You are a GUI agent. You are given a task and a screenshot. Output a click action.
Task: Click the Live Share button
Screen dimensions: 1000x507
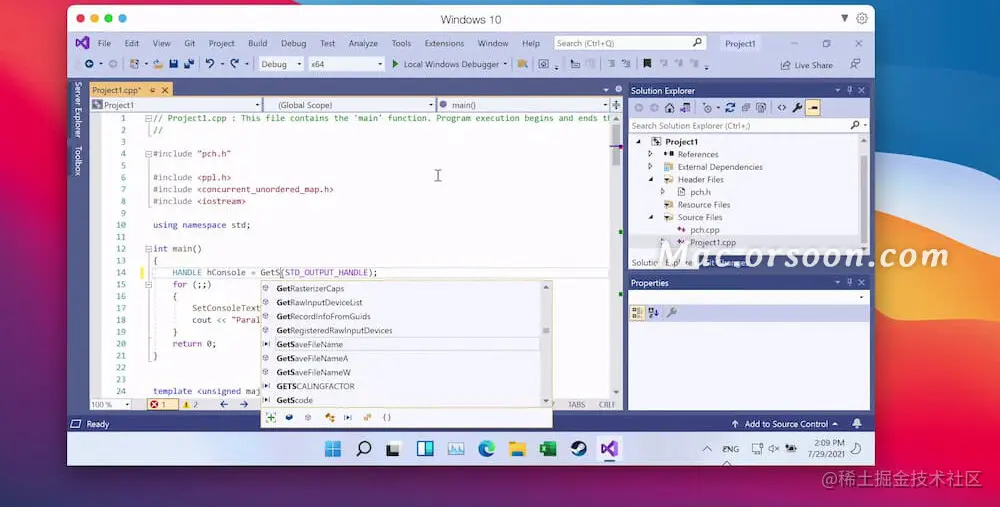pyautogui.click(x=806, y=64)
